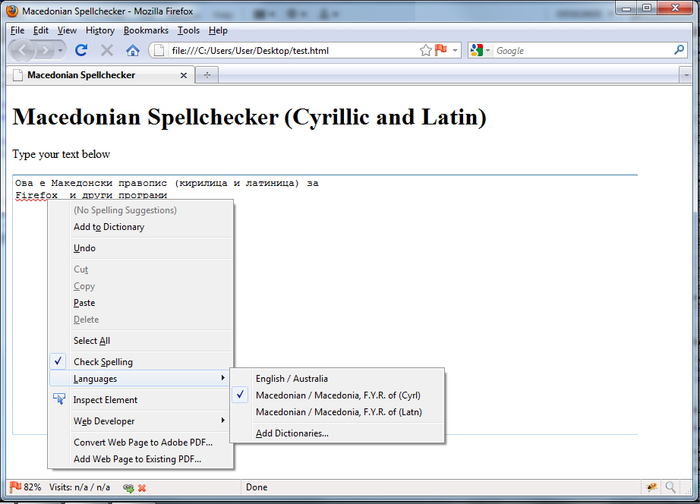Open the History menu

[100, 30]
